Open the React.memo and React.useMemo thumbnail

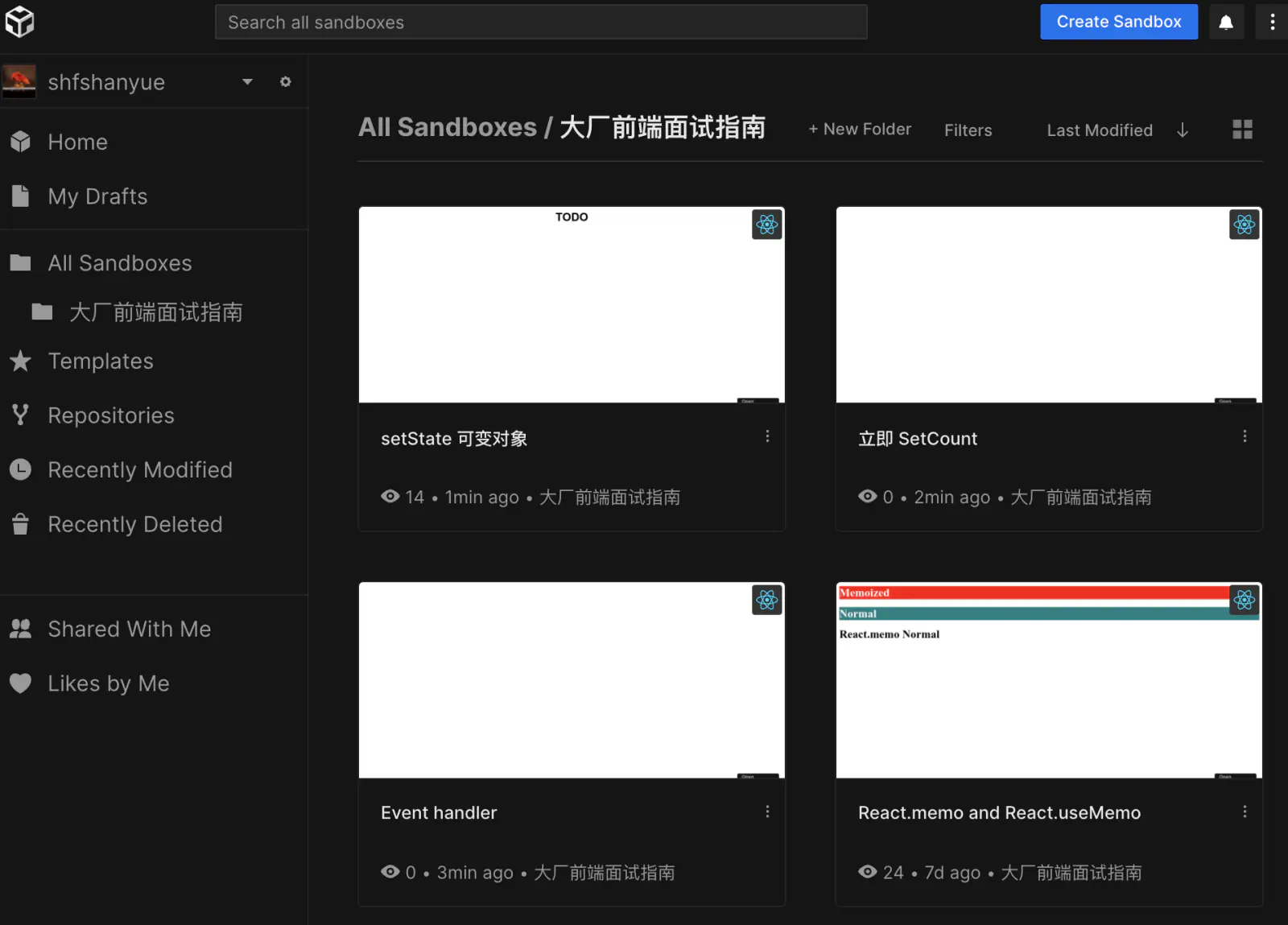pos(1049,679)
